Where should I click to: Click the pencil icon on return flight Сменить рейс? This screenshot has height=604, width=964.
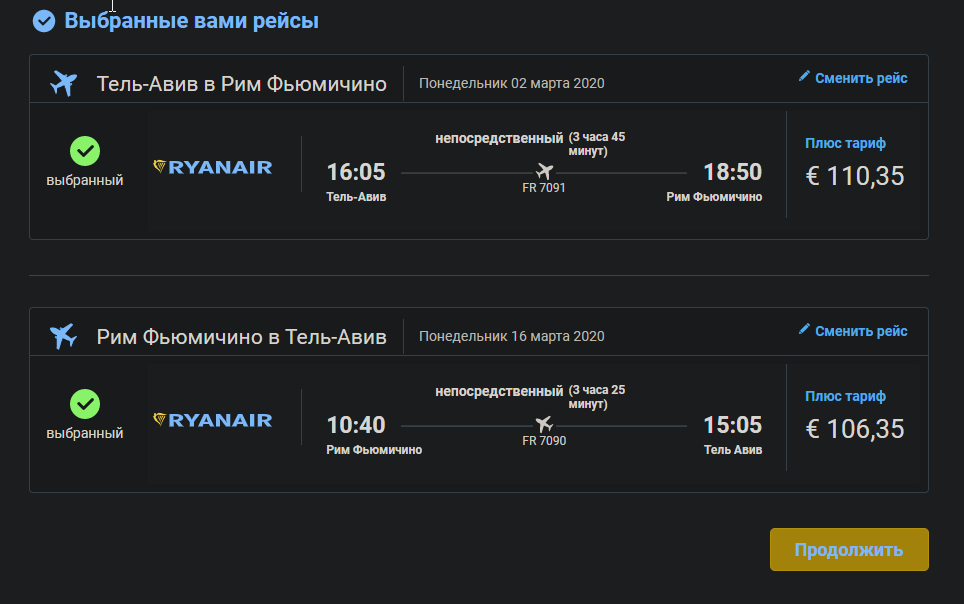(x=804, y=328)
